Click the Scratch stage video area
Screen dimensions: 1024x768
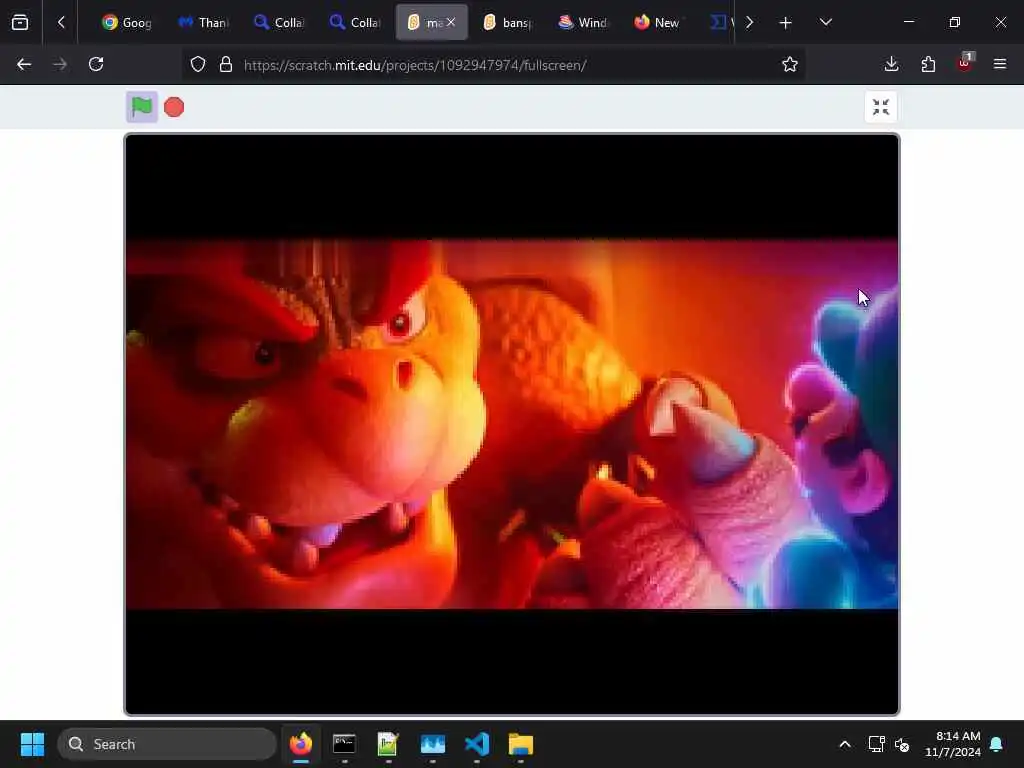coord(511,424)
